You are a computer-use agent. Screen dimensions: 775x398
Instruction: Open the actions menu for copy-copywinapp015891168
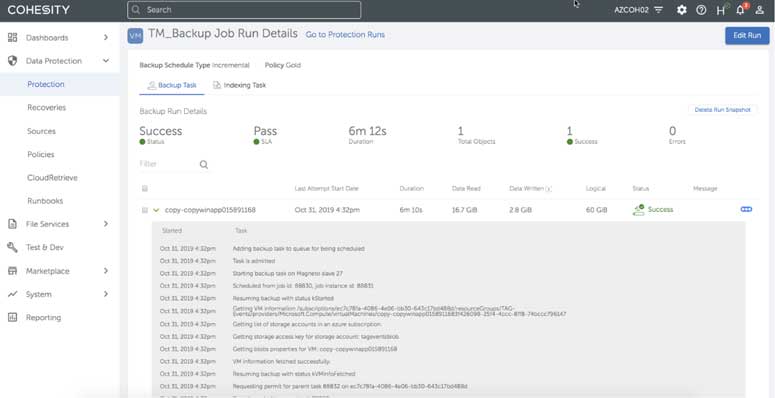[746, 210]
